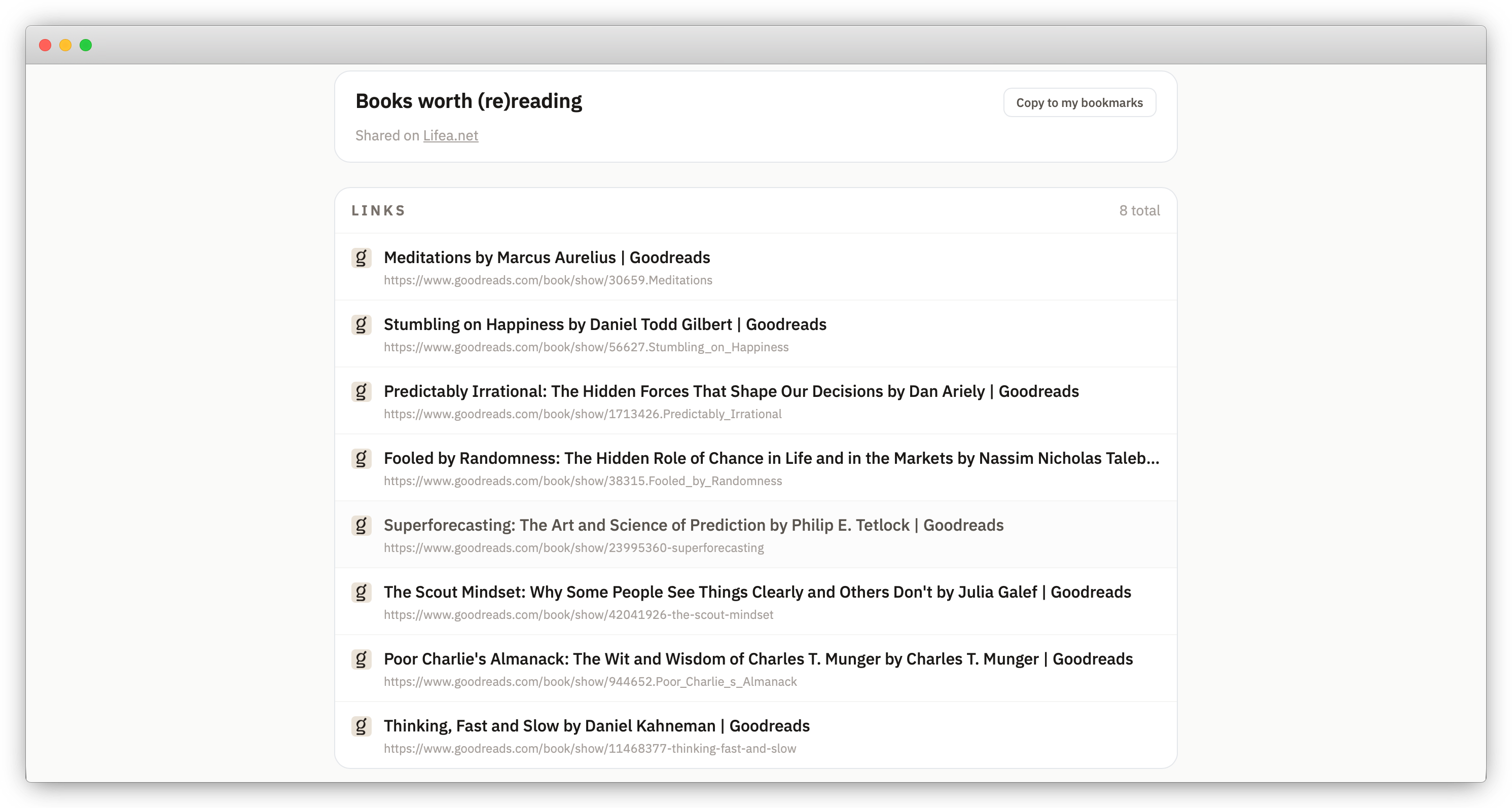Select the Books worth (re)reading title
Screen dimensions: 1512x808
469,100
